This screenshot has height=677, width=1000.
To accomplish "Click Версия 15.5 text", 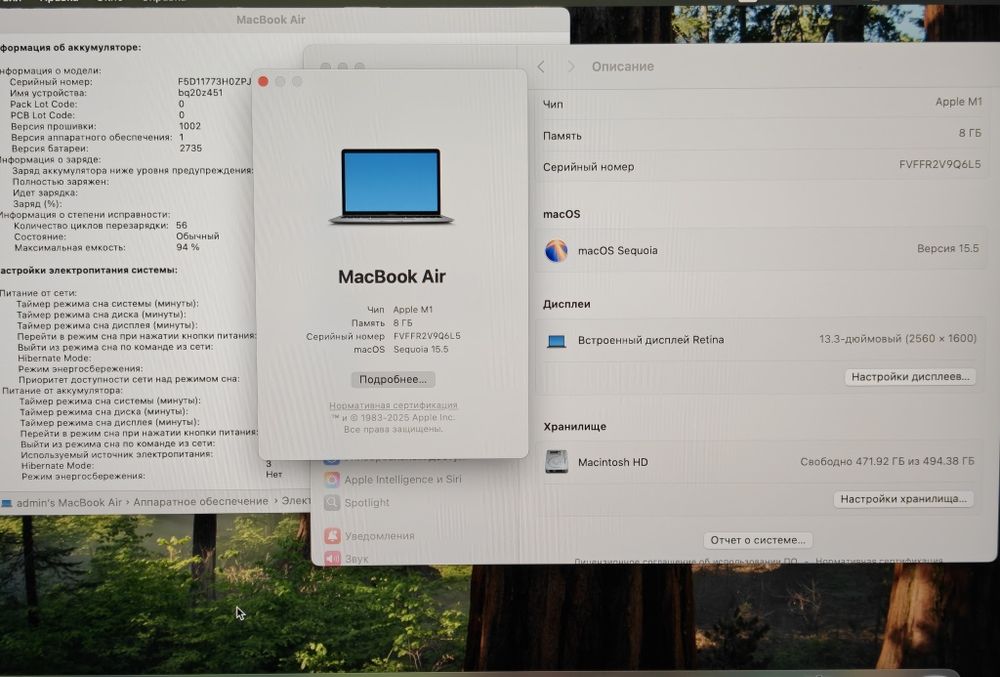I will tap(948, 249).
